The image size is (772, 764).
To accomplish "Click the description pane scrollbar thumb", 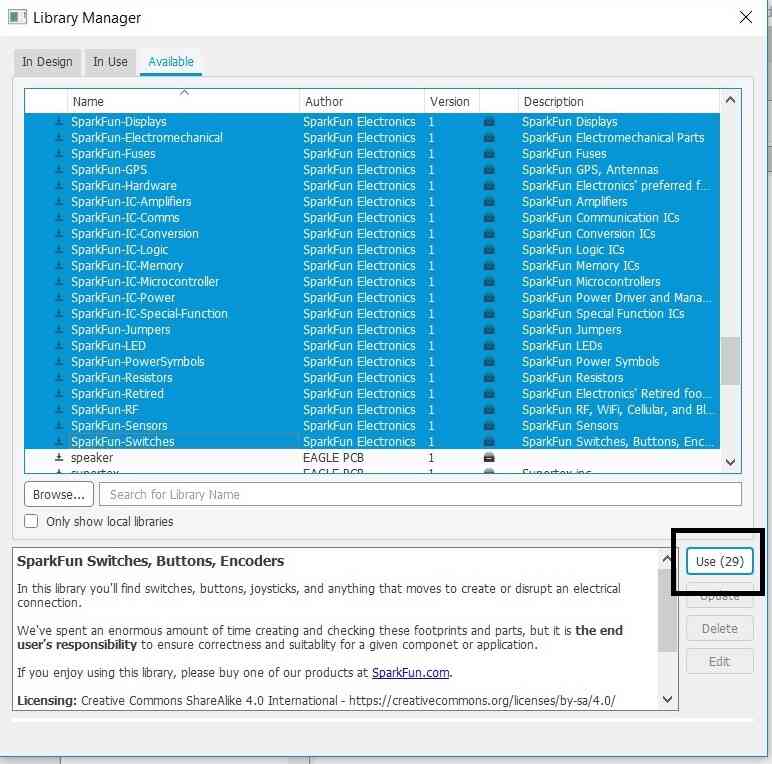I will 667,609.
